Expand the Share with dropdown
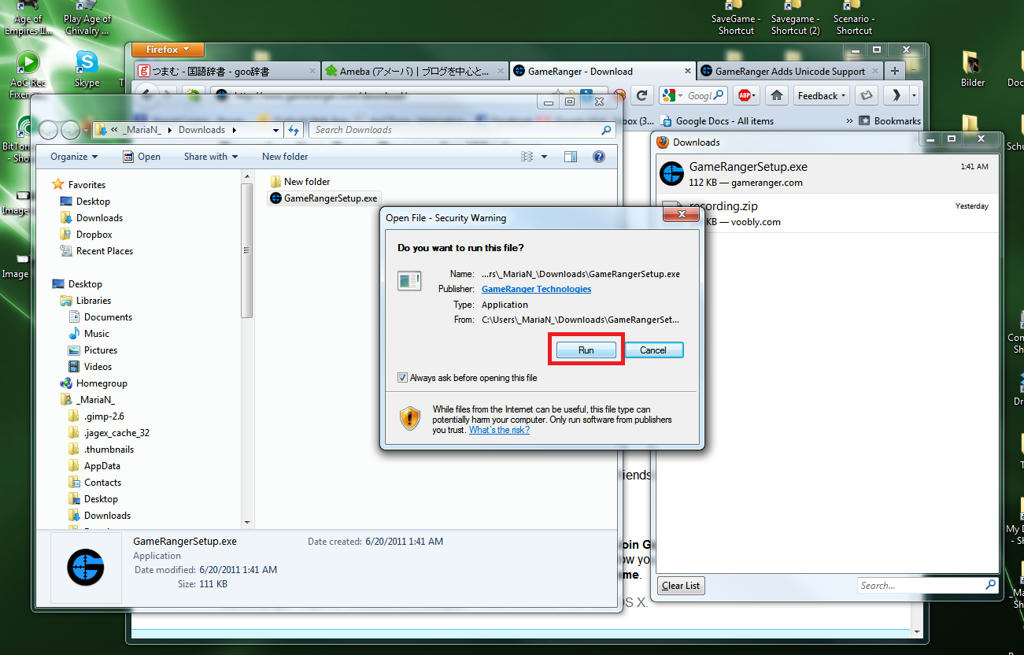This screenshot has height=655, width=1024. [210, 157]
